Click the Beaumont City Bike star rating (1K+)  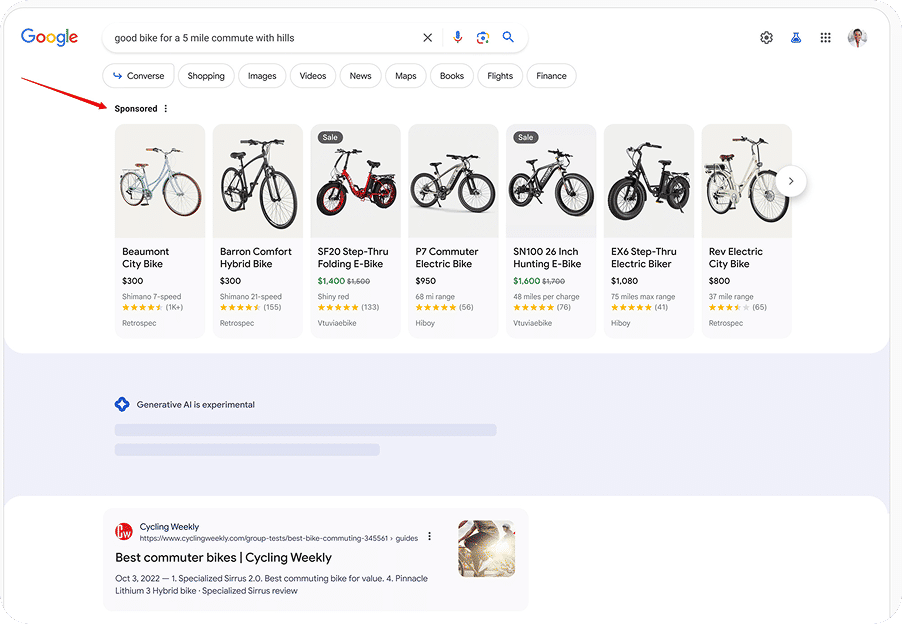pyautogui.click(x=152, y=307)
